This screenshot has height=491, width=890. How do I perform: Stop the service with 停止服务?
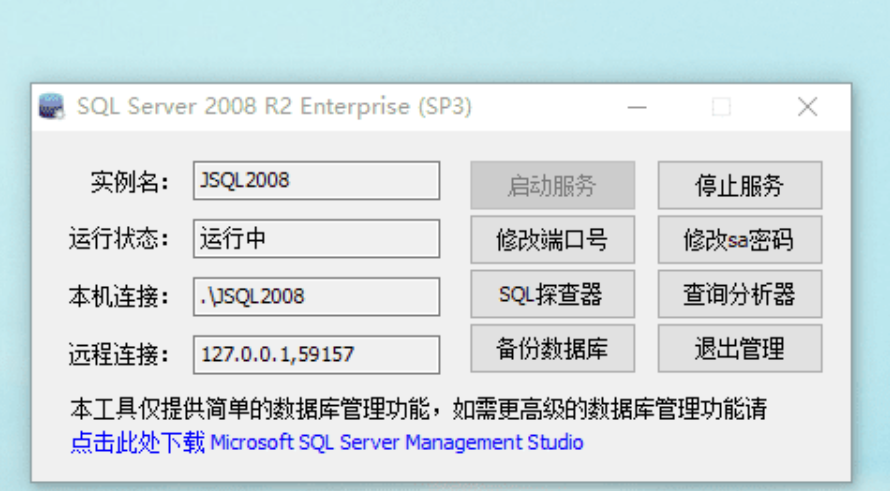point(740,185)
